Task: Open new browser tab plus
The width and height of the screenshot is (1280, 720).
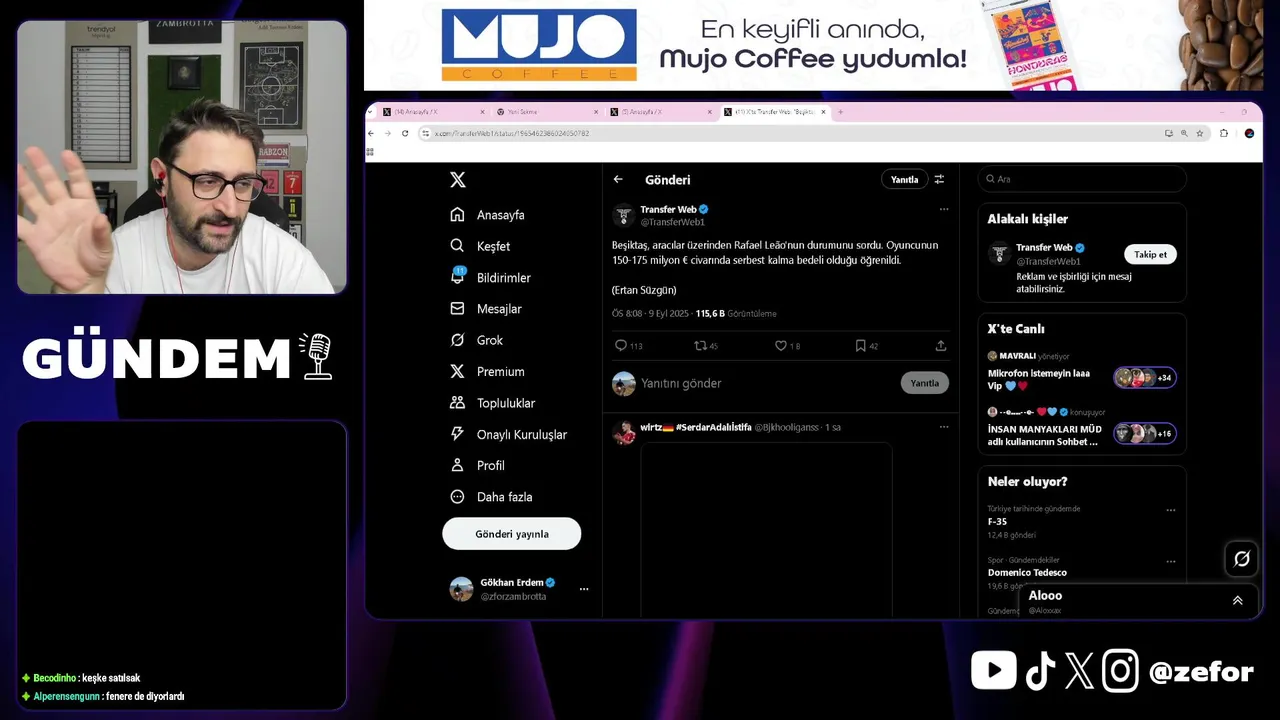Action: [x=840, y=112]
